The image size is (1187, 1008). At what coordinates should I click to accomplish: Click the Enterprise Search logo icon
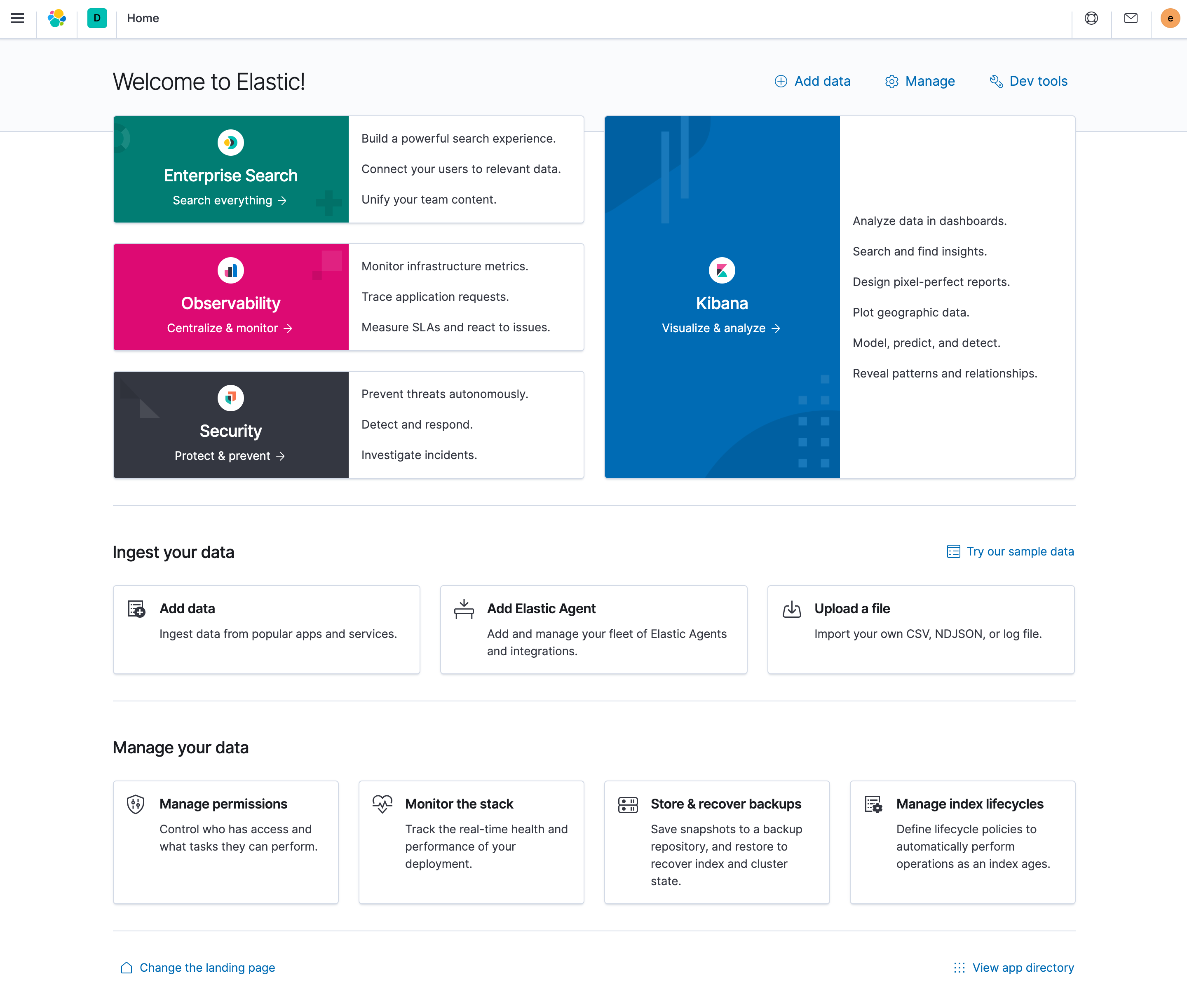coord(231,142)
